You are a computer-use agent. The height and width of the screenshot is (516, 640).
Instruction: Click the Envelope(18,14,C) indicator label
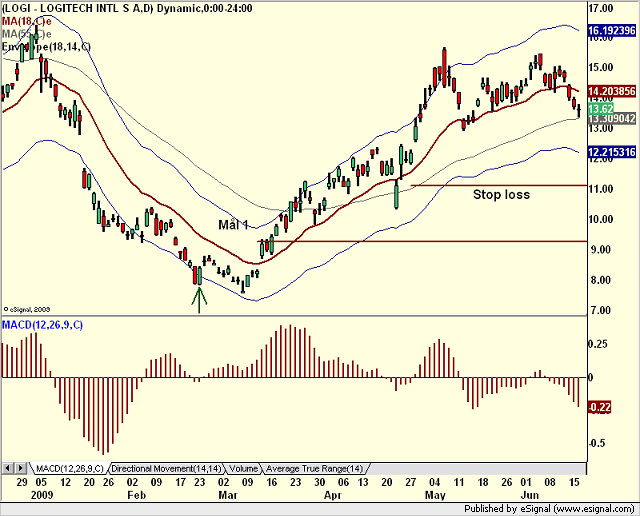[46, 47]
